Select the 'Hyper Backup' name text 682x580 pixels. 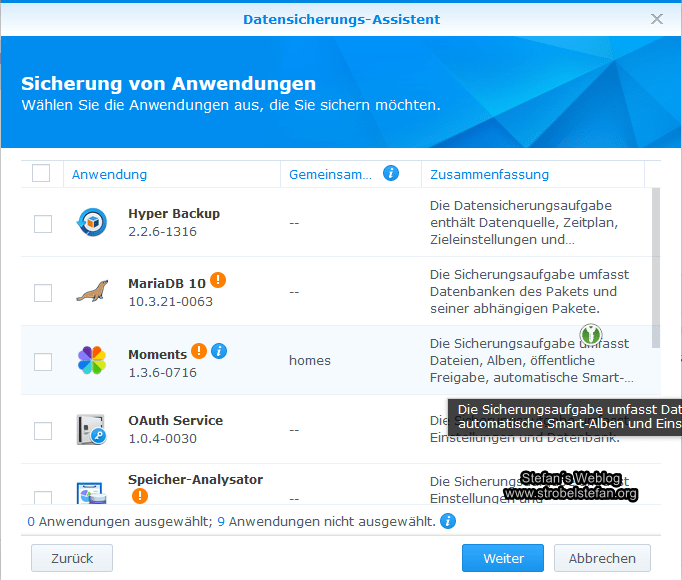174,214
